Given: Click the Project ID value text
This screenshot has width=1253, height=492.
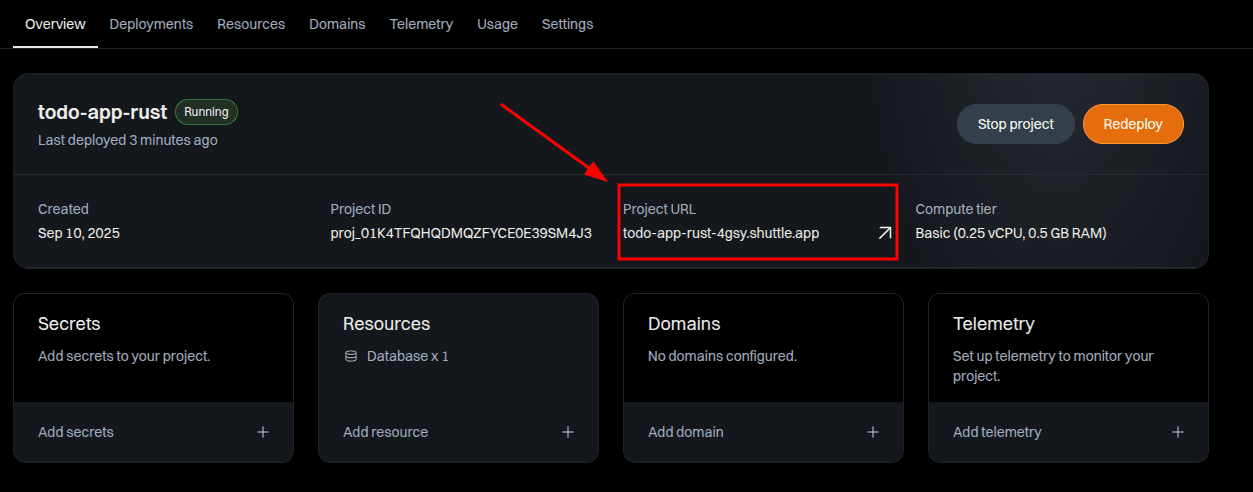Looking at the screenshot, I should (x=461, y=233).
